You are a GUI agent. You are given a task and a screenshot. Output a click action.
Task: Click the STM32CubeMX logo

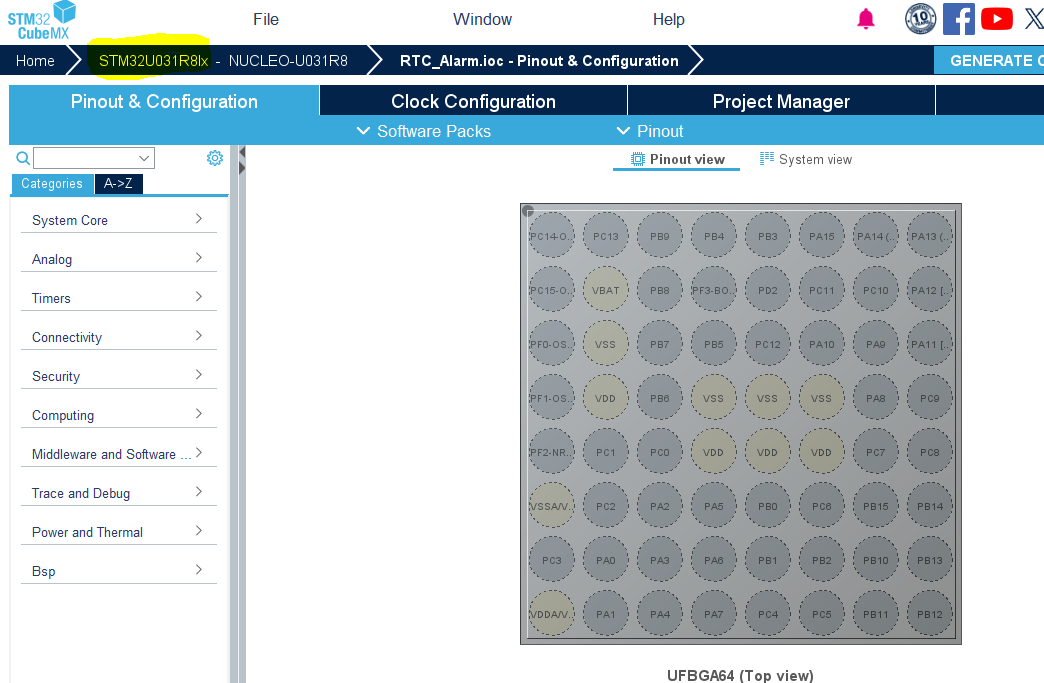(x=42, y=20)
